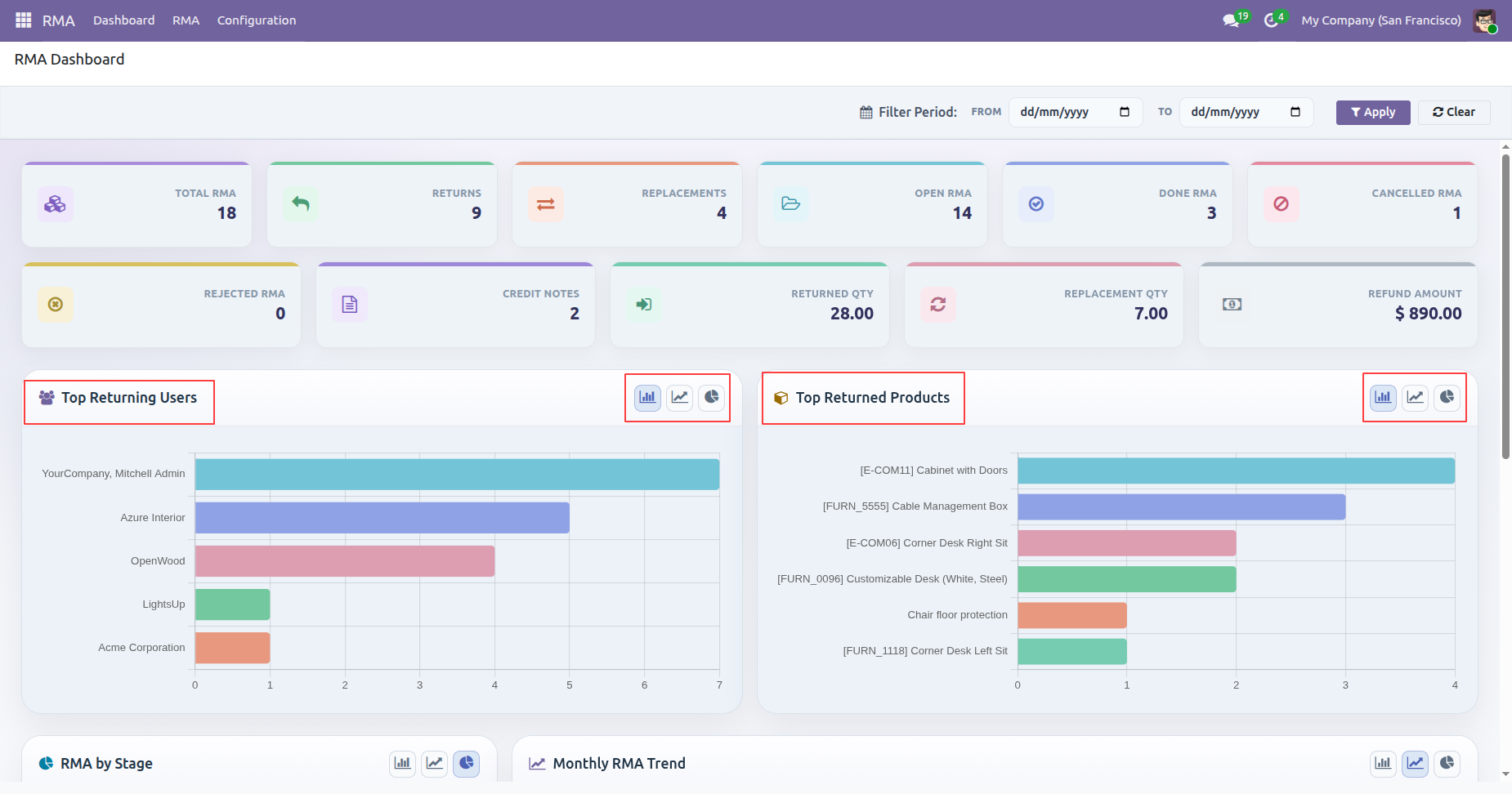Select bar chart view for Top Returned Products
The width and height of the screenshot is (1512, 794).
(x=1383, y=397)
